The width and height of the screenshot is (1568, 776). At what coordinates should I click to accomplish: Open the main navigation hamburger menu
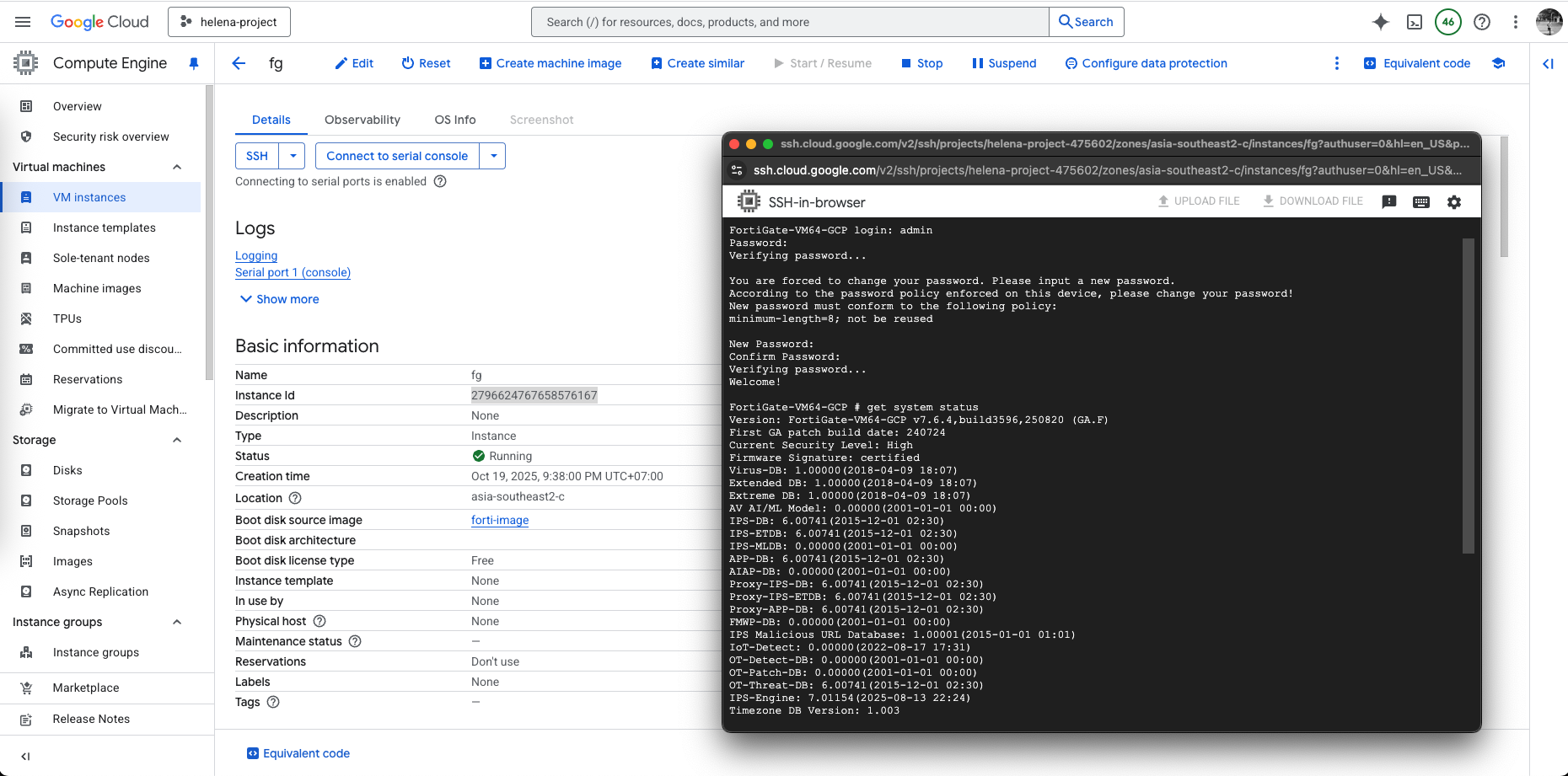coord(23,22)
